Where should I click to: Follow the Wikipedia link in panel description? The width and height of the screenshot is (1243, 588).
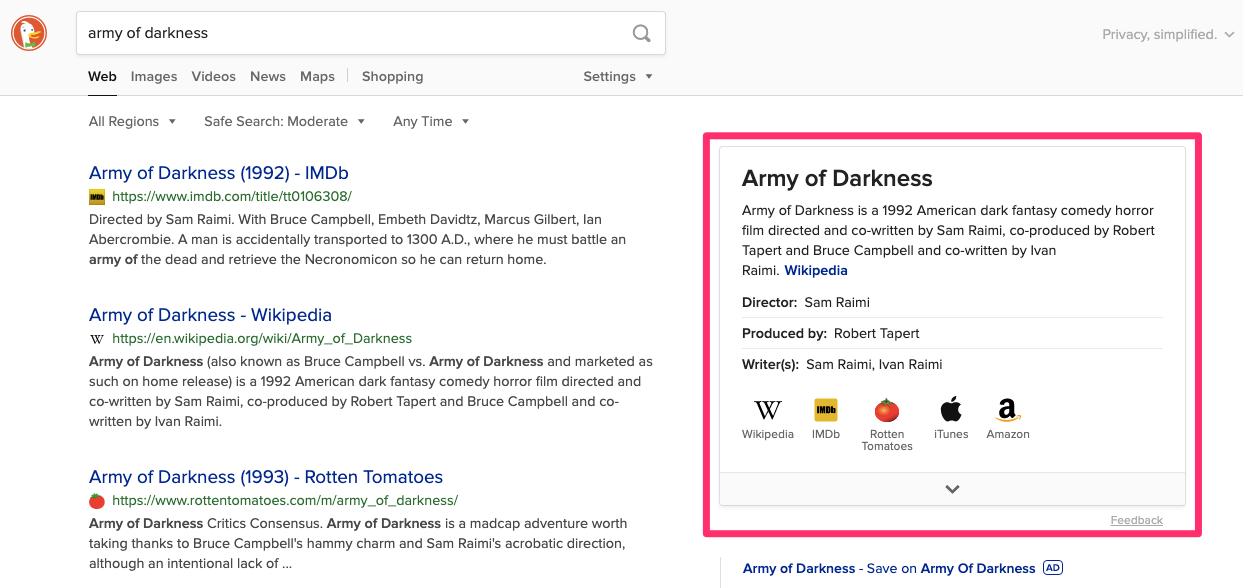point(816,271)
